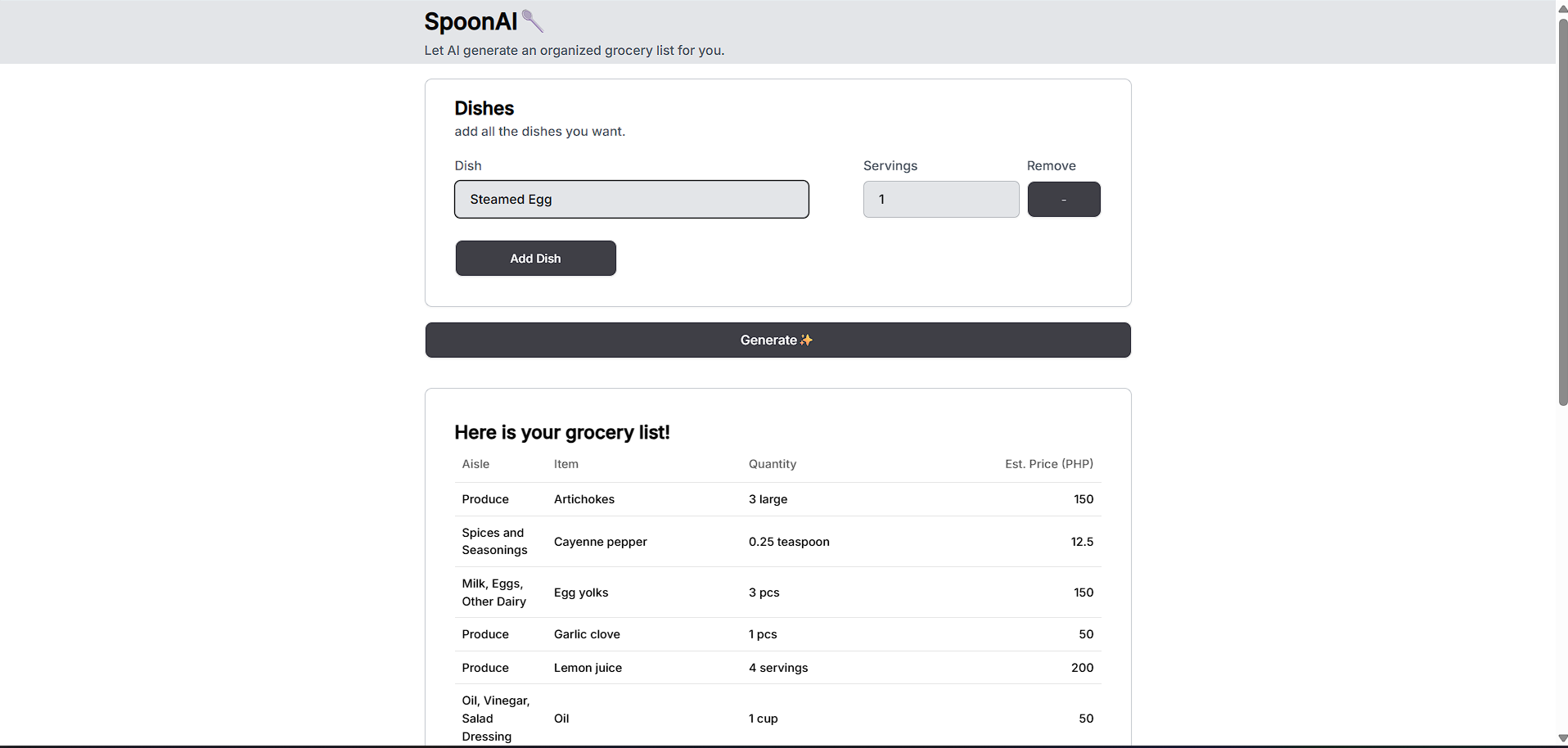Select the Garlic clove item cell
Viewport: 1568px width, 748px height.
click(x=587, y=634)
